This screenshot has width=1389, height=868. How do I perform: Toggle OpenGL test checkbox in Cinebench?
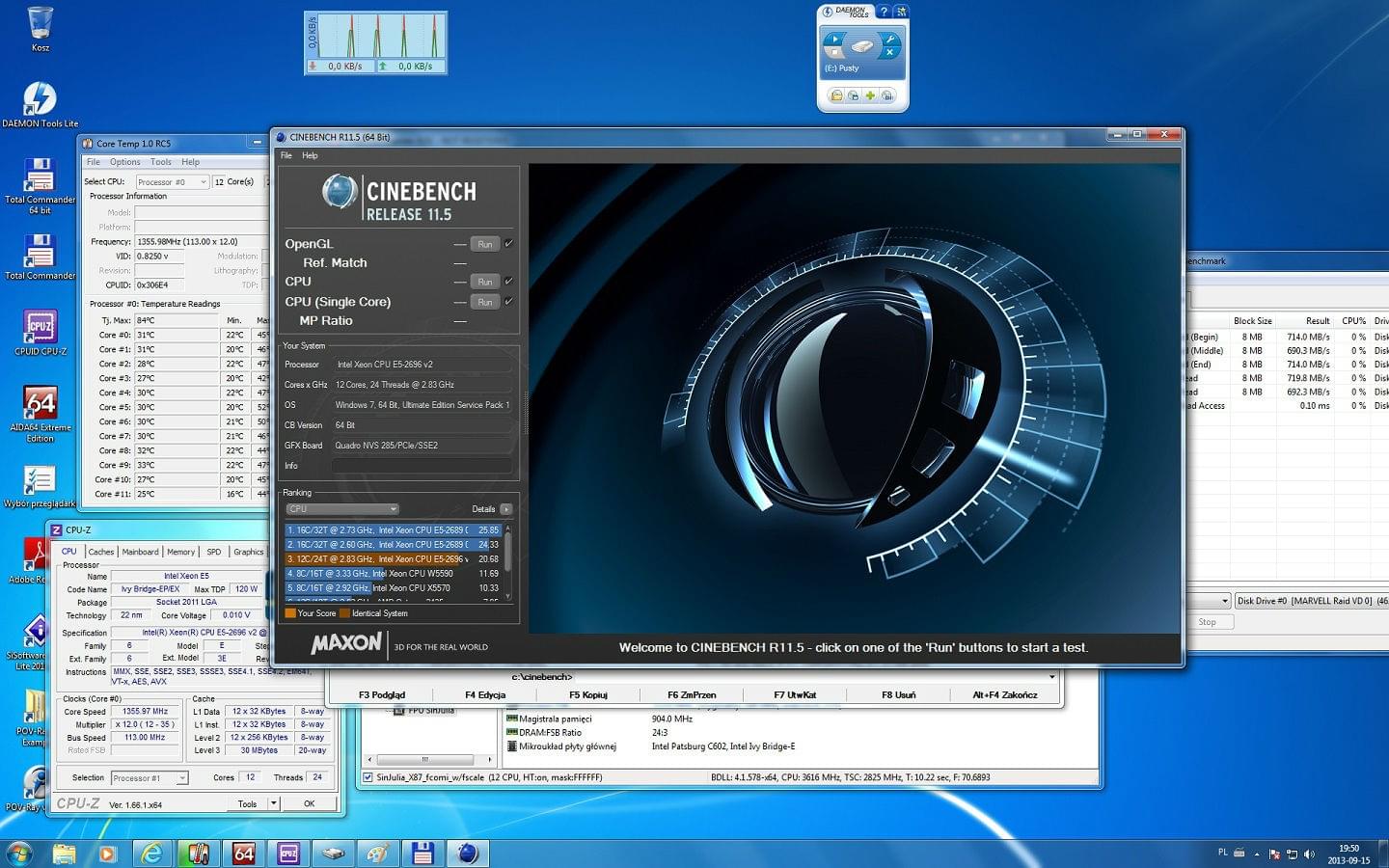508,243
